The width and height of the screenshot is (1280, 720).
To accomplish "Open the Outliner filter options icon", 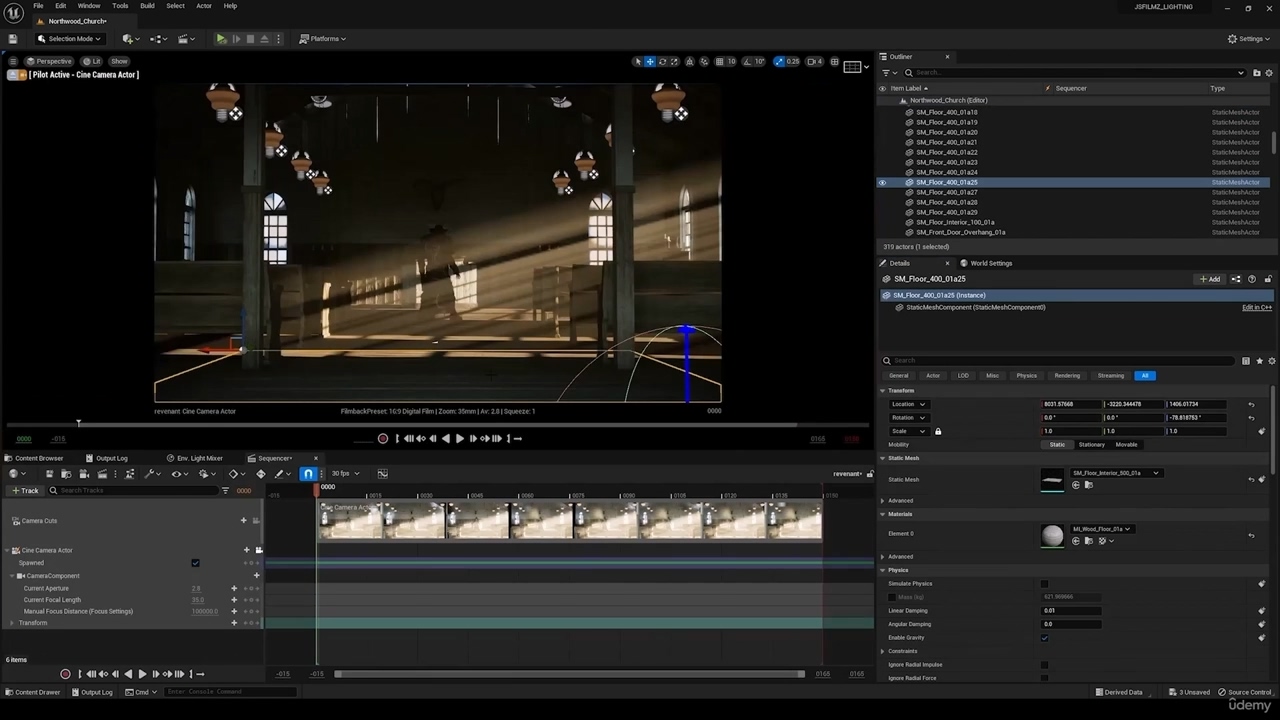I will [x=888, y=73].
